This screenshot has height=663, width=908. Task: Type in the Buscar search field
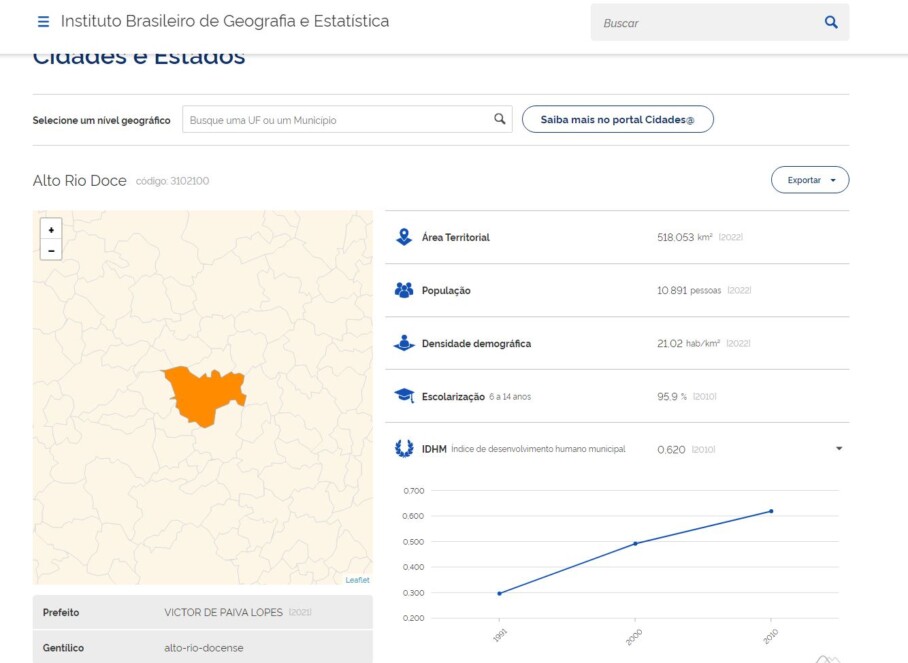(x=705, y=22)
